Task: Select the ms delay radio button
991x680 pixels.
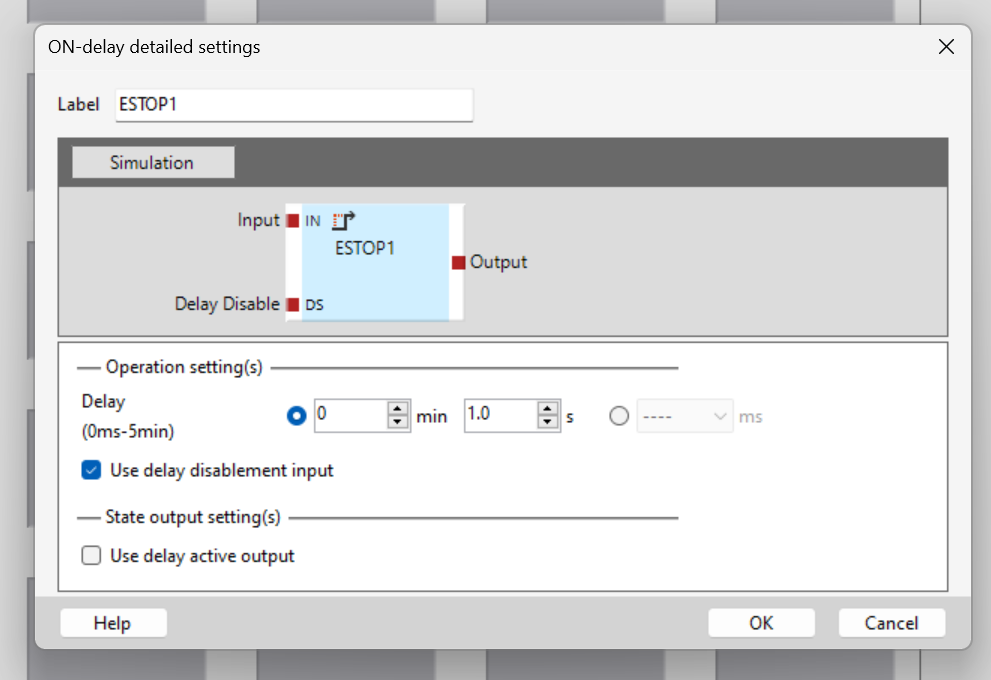Action: [x=619, y=416]
